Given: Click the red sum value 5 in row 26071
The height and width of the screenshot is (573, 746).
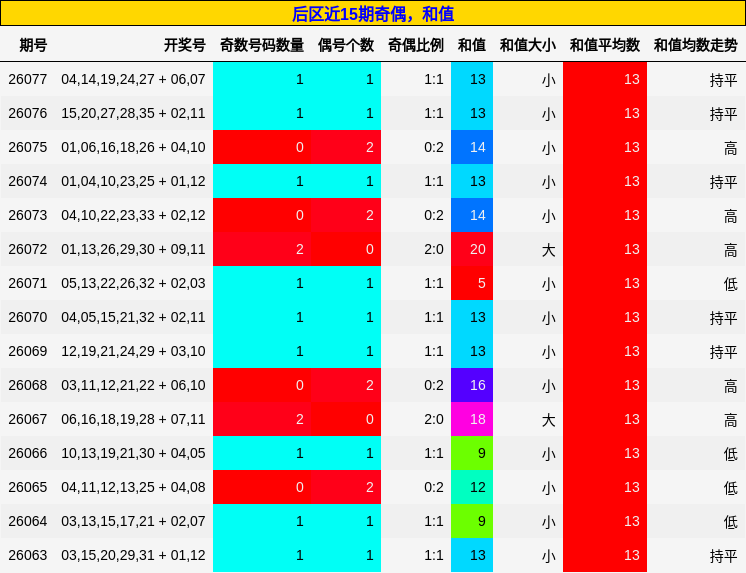Looking at the screenshot, I should click(472, 283).
